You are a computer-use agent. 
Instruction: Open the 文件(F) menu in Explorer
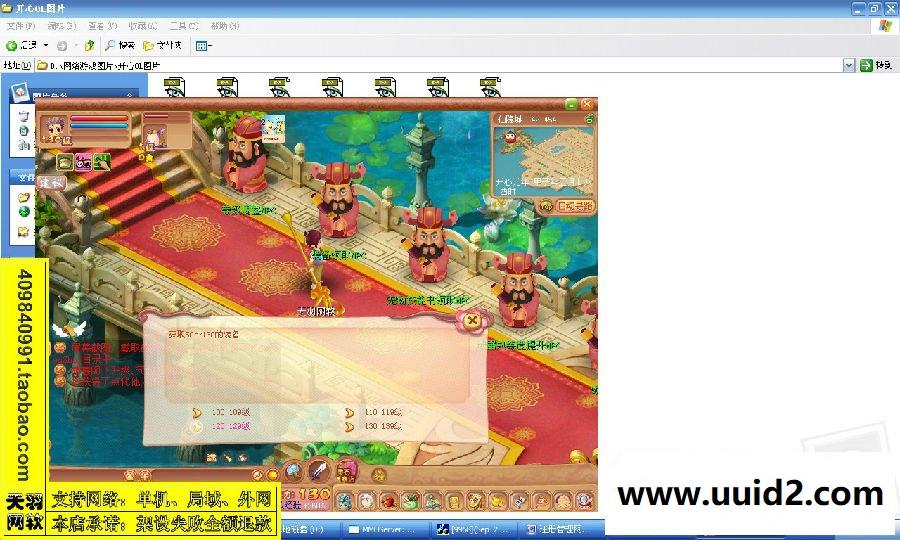coord(21,26)
